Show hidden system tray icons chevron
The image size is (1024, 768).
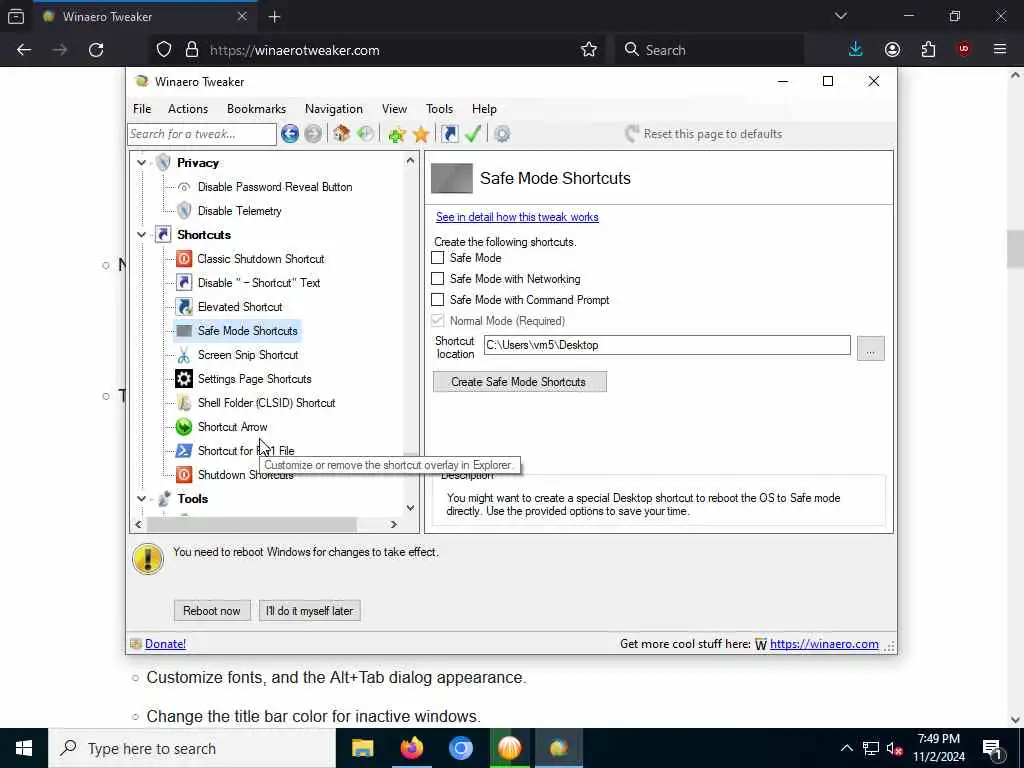(x=846, y=748)
